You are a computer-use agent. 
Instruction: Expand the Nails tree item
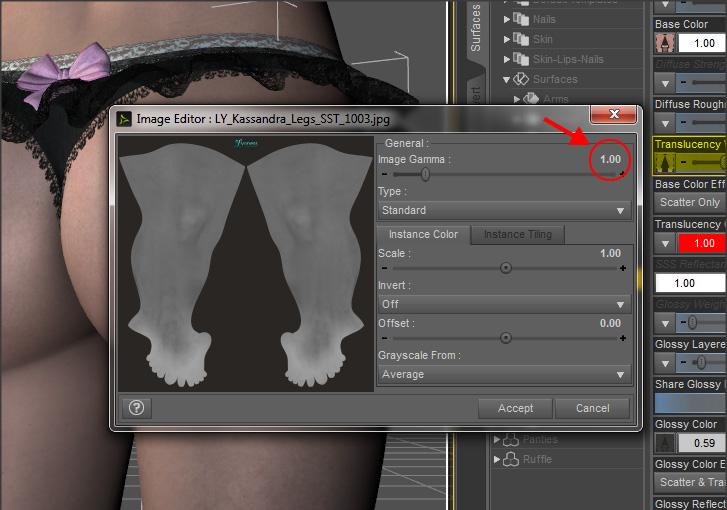tap(507, 19)
